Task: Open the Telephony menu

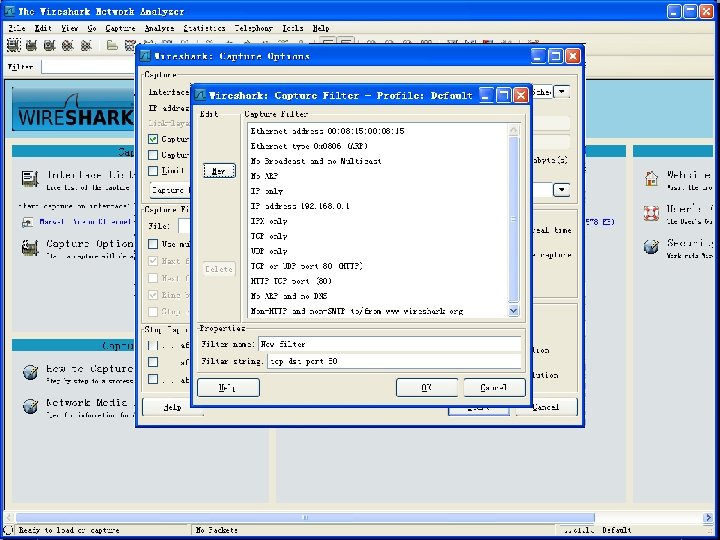Action: (x=253, y=28)
